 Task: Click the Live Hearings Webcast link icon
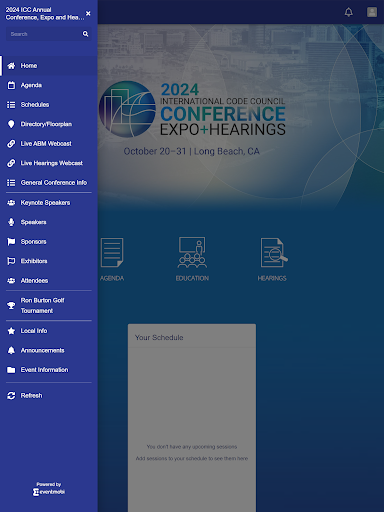coord(11,163)
